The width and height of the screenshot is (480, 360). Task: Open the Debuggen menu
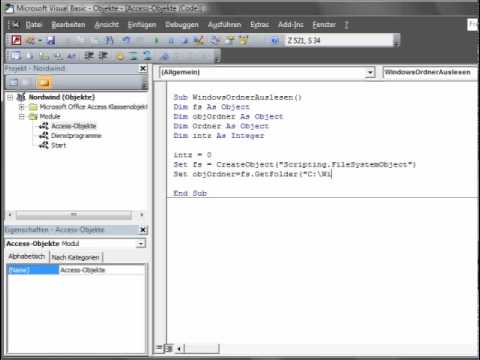[182, 25]
